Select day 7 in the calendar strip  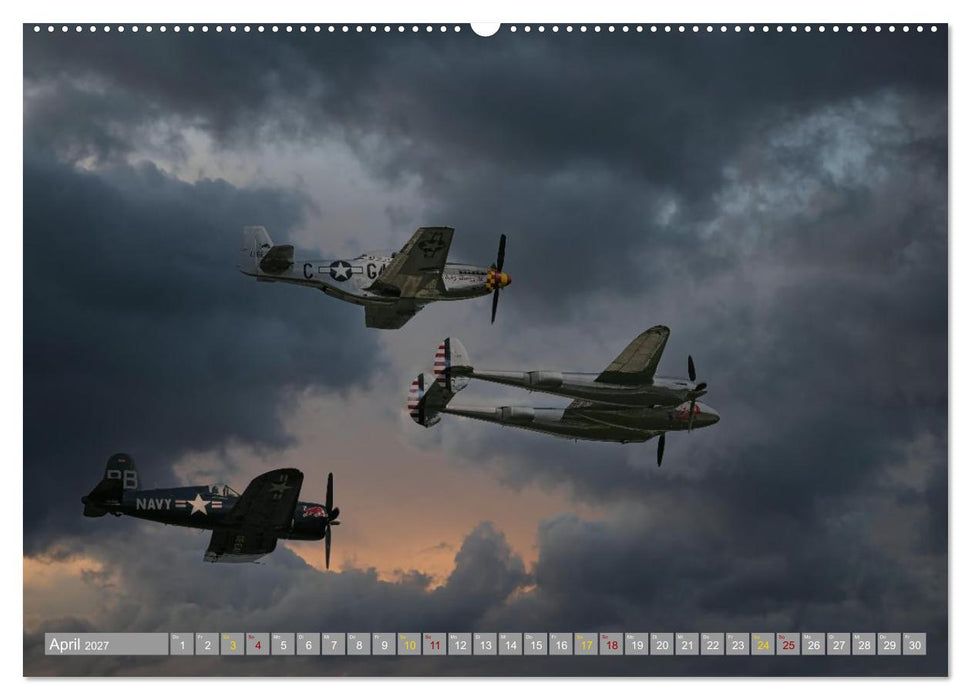coord(334,644)
